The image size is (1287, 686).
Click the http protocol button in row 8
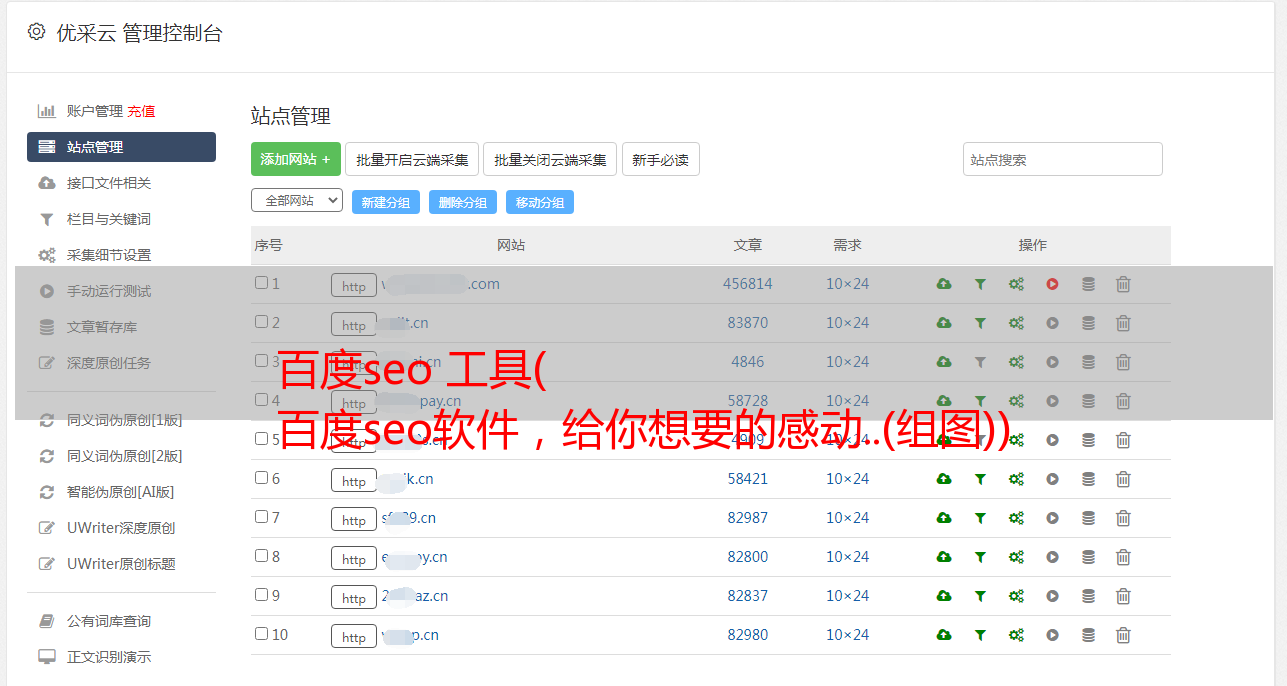coord(354,558)
